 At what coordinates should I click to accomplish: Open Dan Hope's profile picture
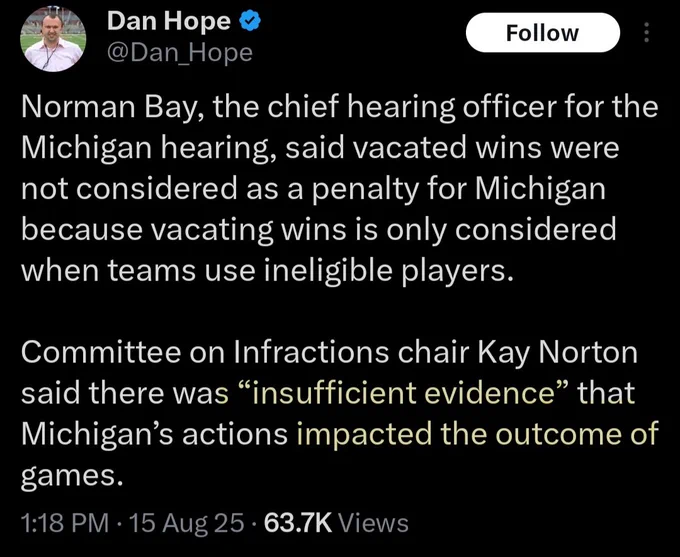53,39
